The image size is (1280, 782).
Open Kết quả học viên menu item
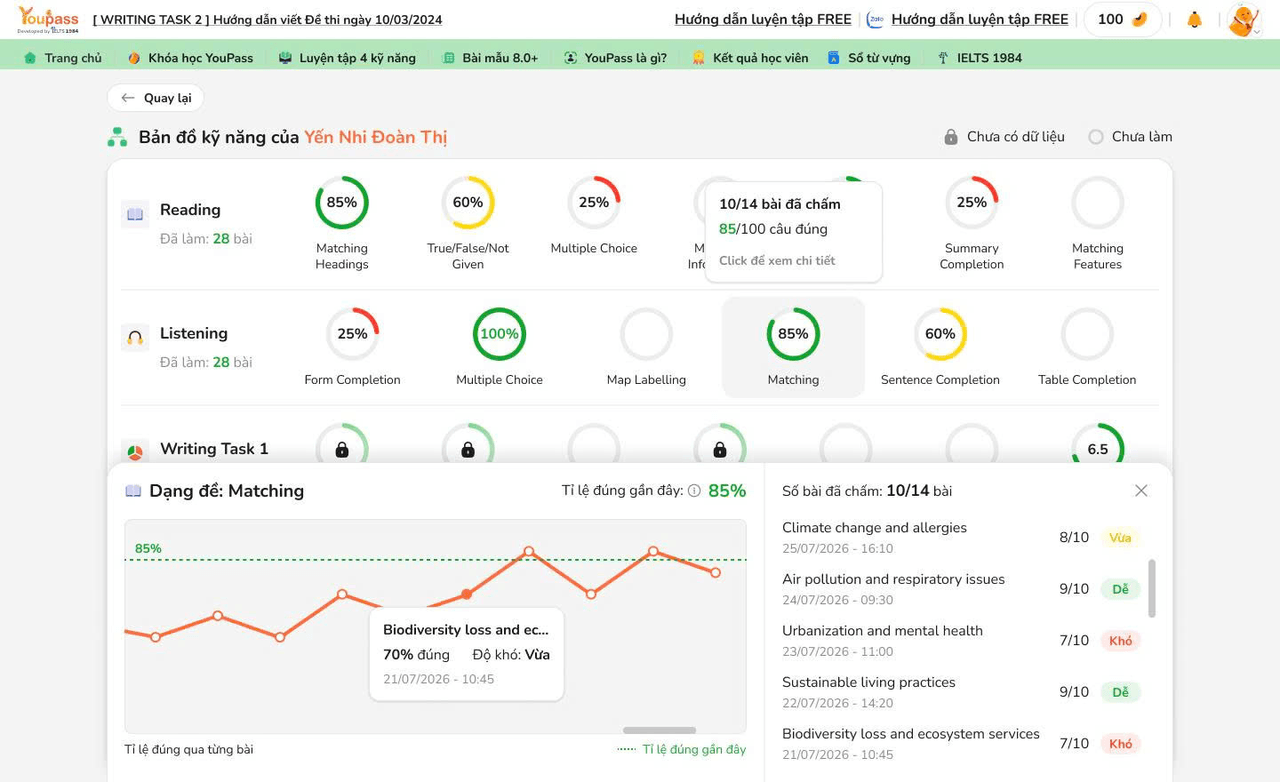750,58
